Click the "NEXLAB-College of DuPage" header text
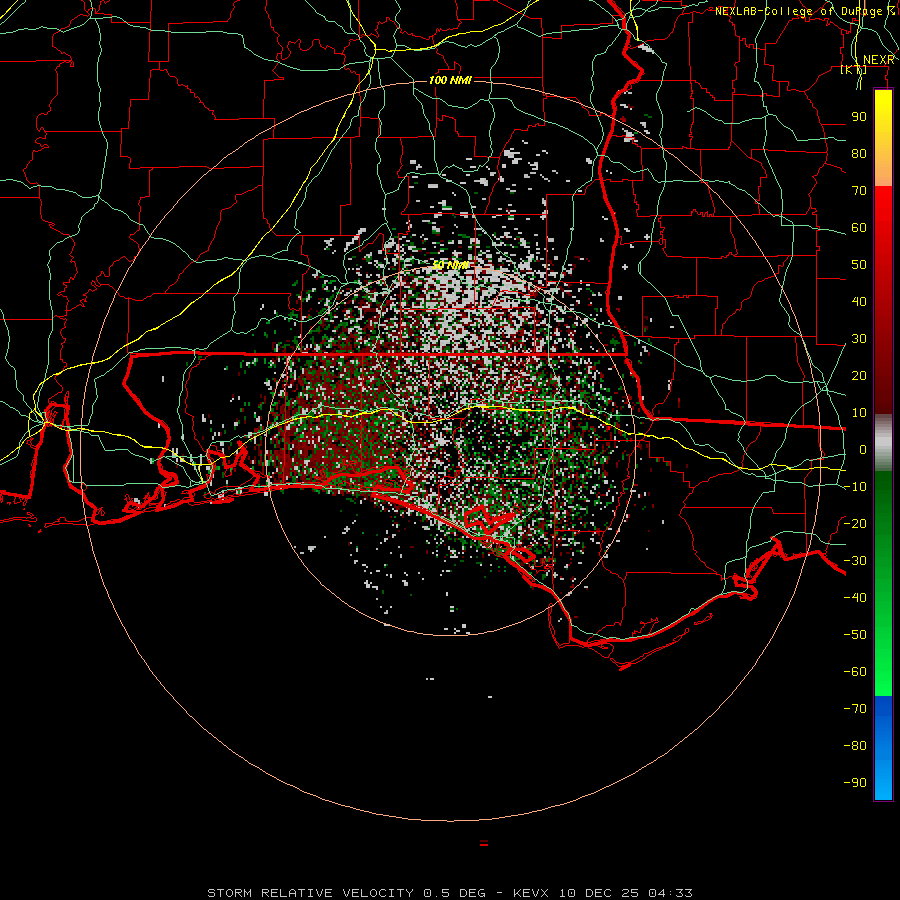Viewport: 900px width, 900px height. [799, 11]
